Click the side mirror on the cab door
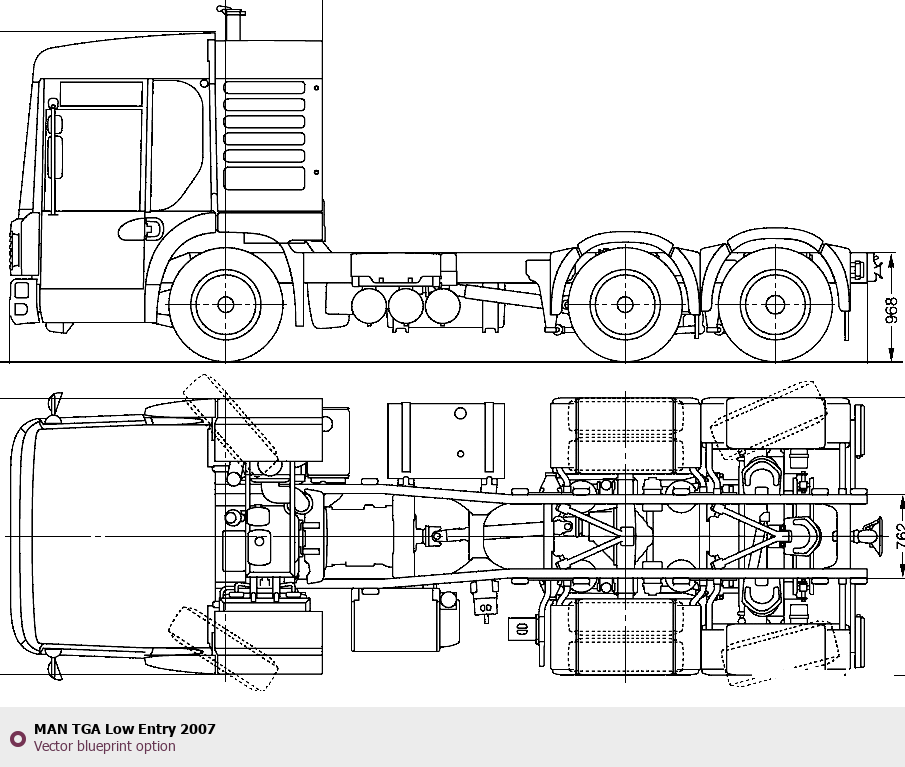Viewport: 905px width, 767px height. [x=54, y=156]
